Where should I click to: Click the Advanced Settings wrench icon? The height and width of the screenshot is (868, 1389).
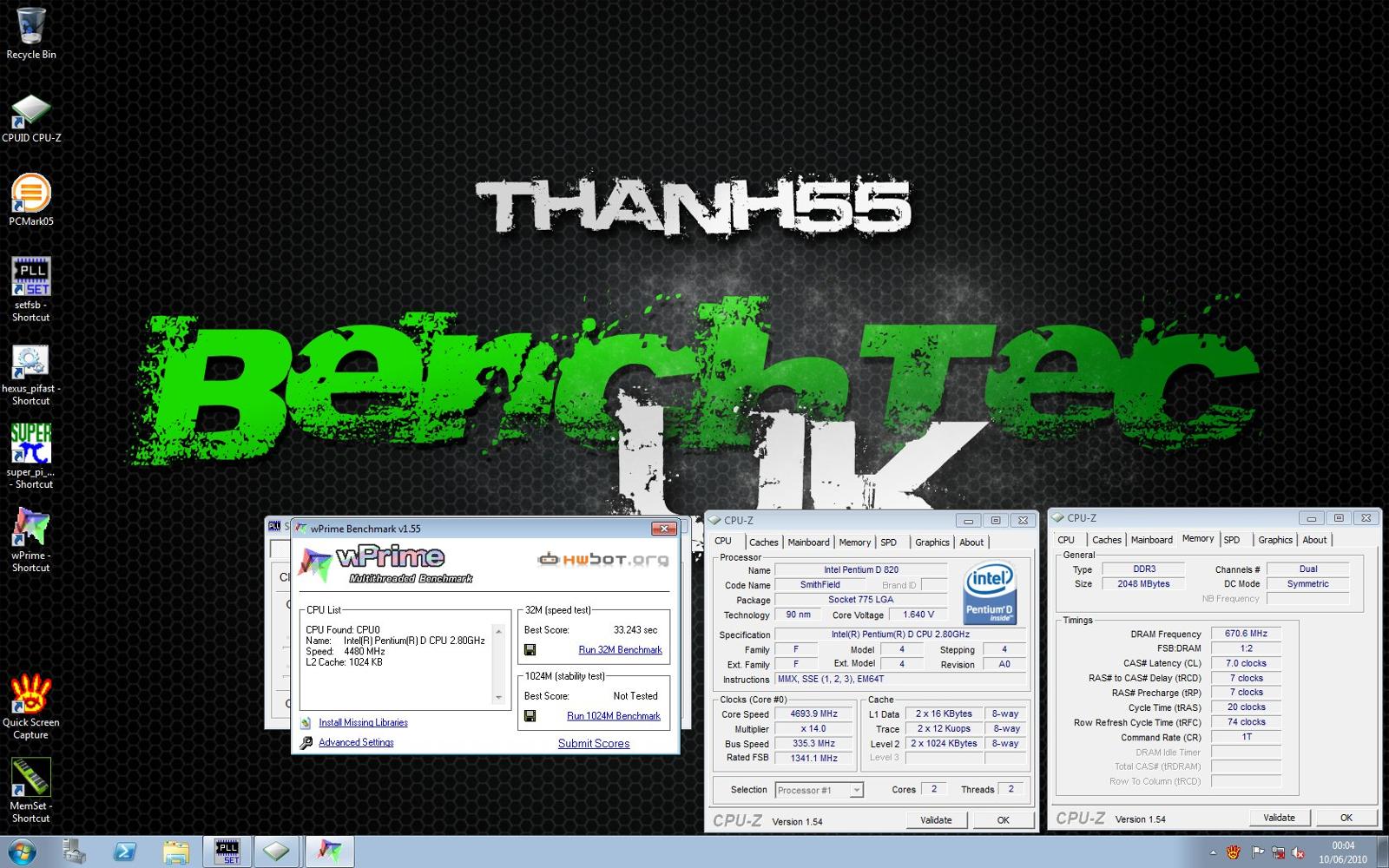[306, 743]
